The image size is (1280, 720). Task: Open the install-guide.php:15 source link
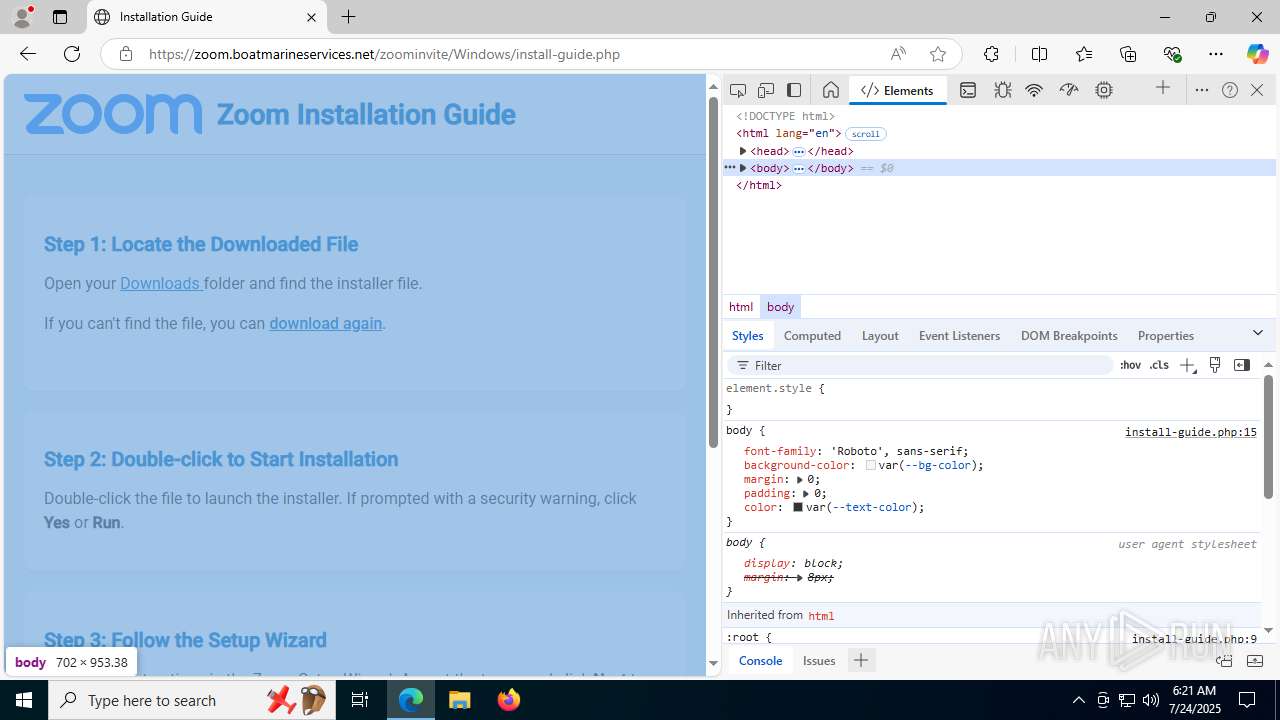pyautogui.click(x=1190, y=432)
